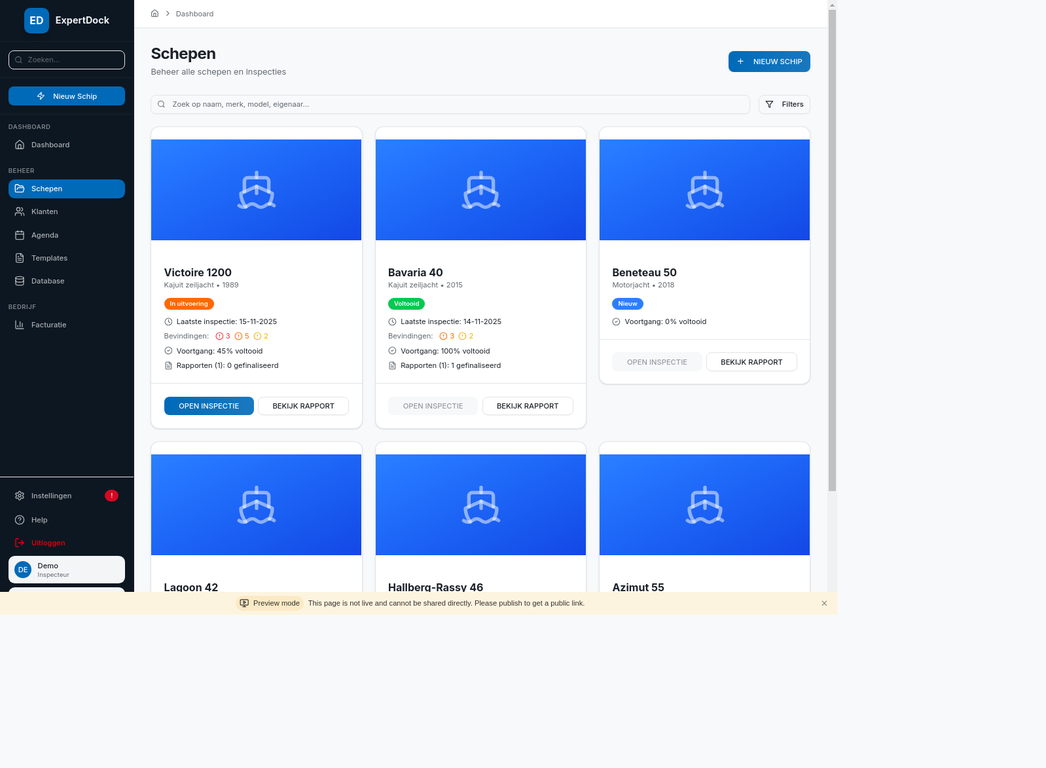Click the Templates document icon

click(x=20, y=257)
